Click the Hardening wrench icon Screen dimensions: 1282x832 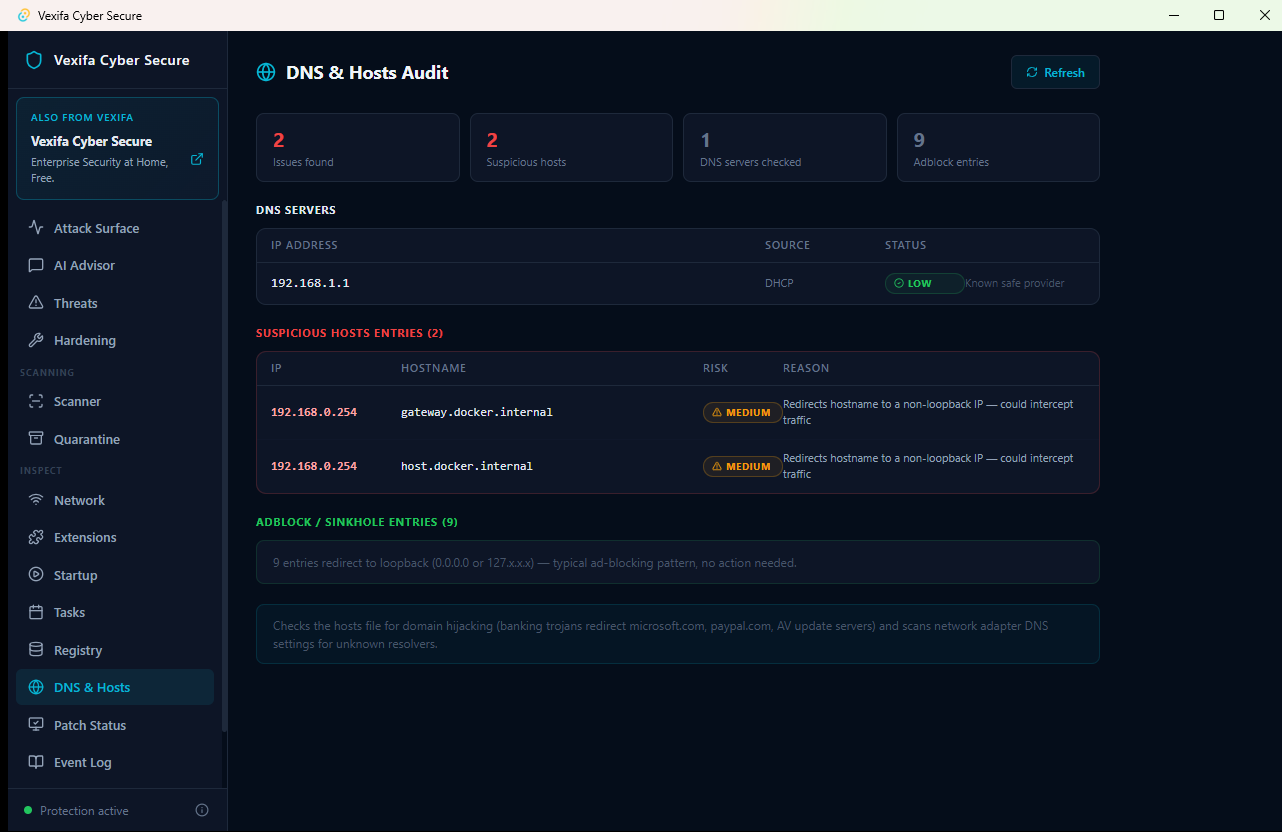(x=36, y=340)
